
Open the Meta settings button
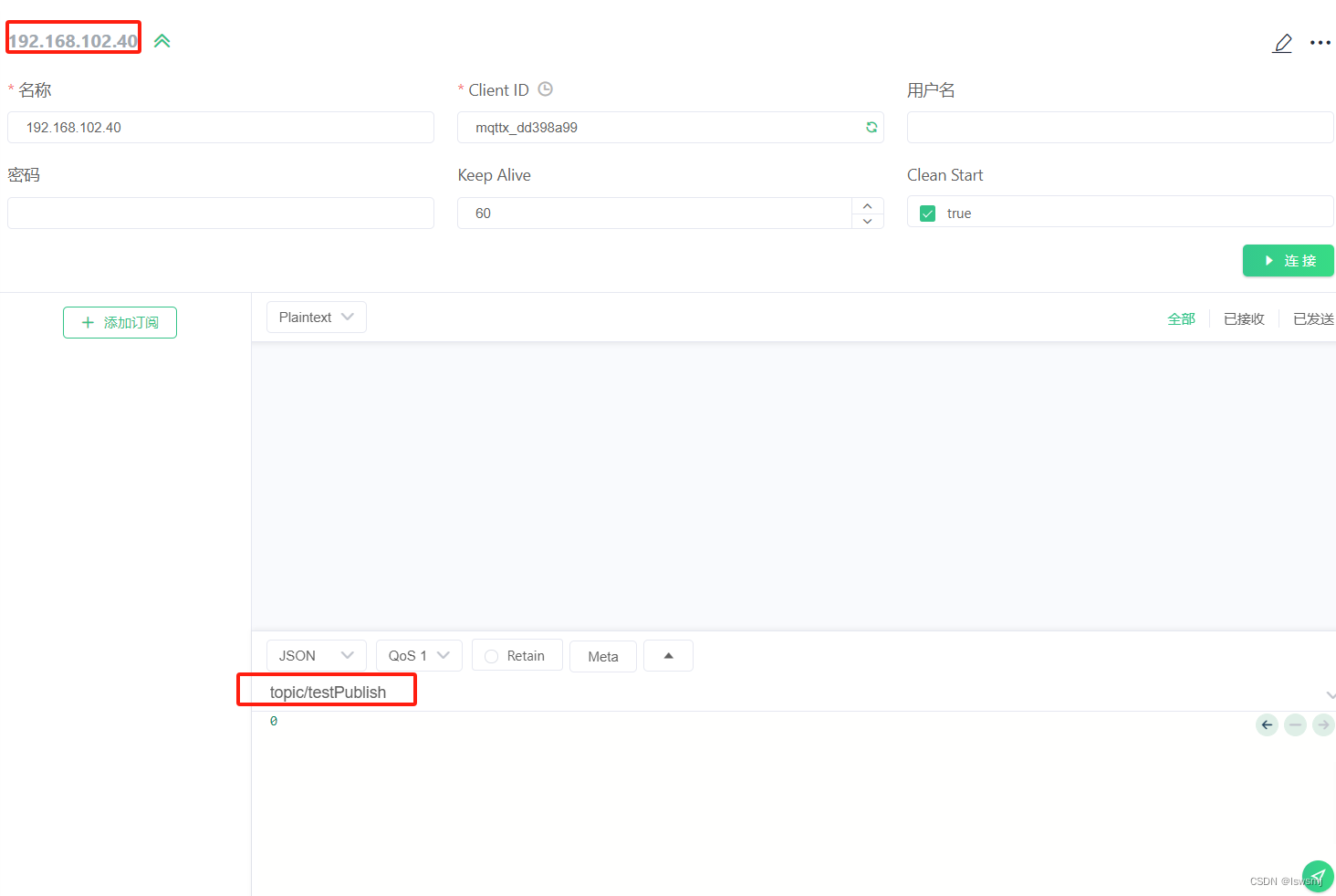pos(602,655)
